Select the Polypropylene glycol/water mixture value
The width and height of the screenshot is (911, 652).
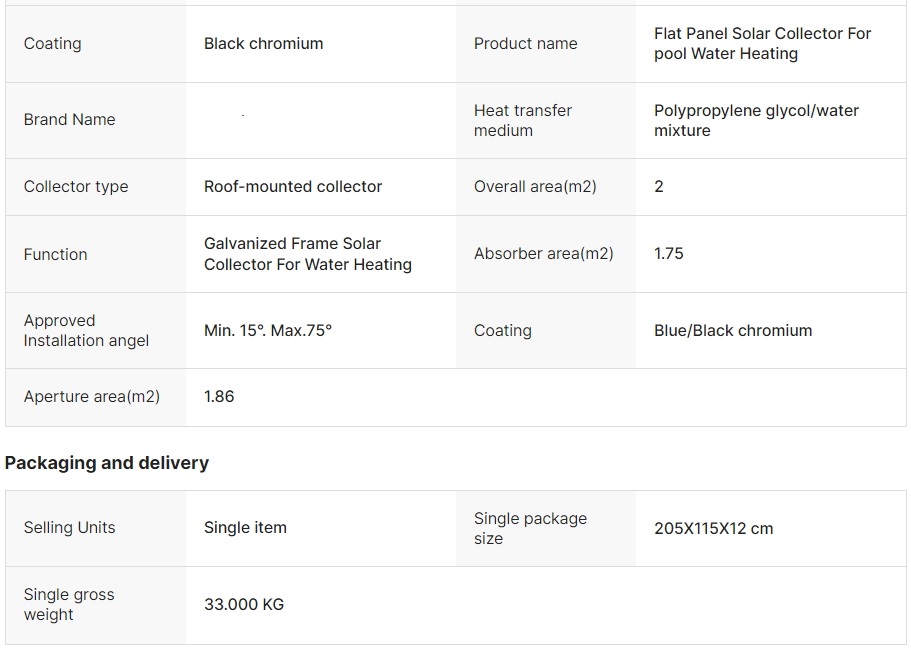tap(756, 121)
